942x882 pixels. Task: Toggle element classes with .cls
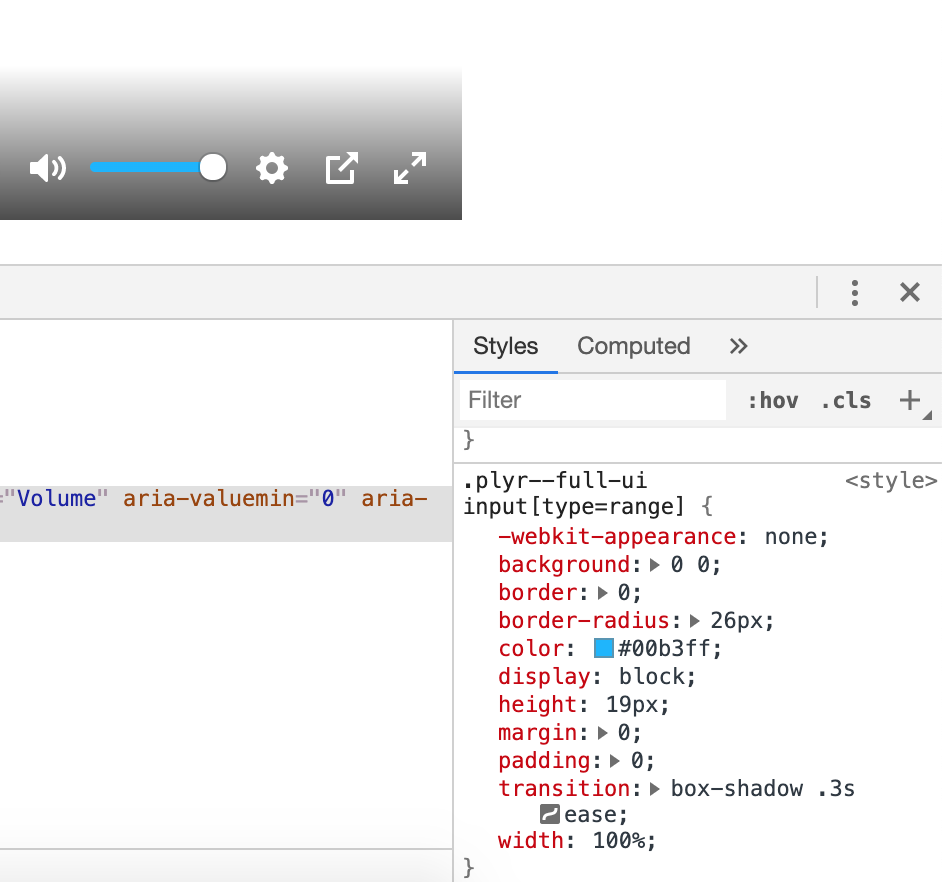(x=845, y=400)
